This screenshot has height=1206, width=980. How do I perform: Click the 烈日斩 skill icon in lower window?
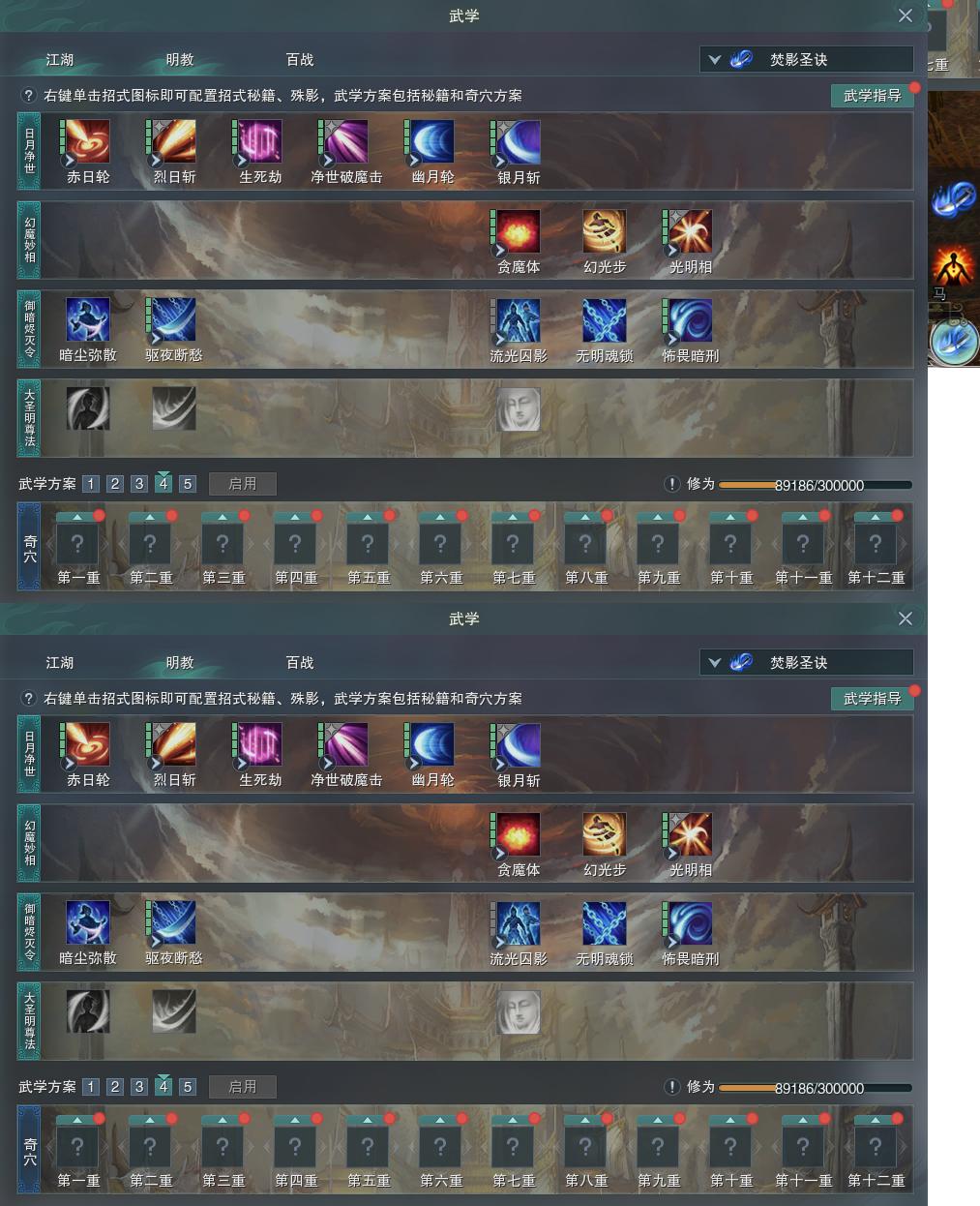point(174,746)
